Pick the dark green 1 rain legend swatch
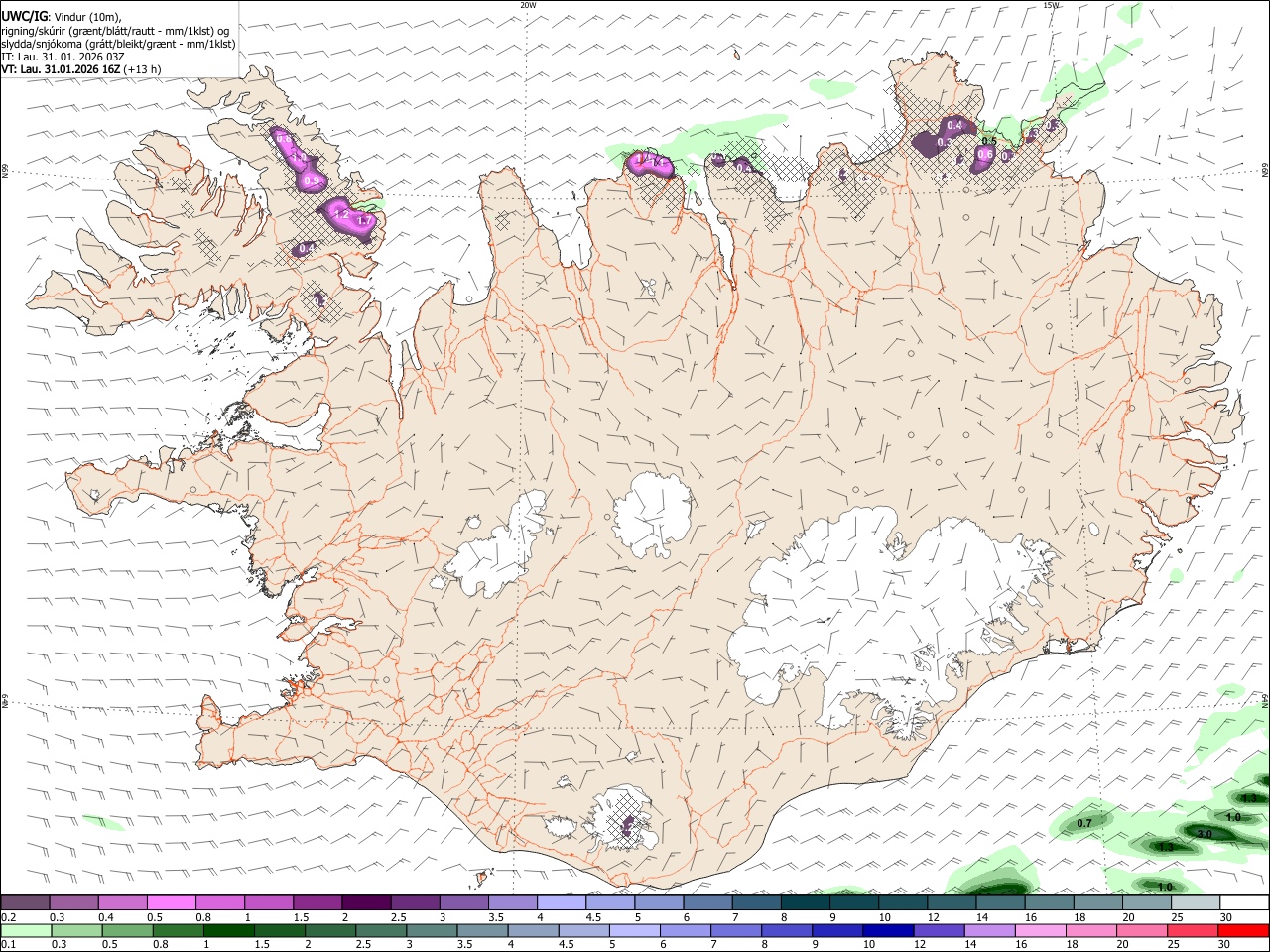1270x952 pixels. click(x=229, y=931)
